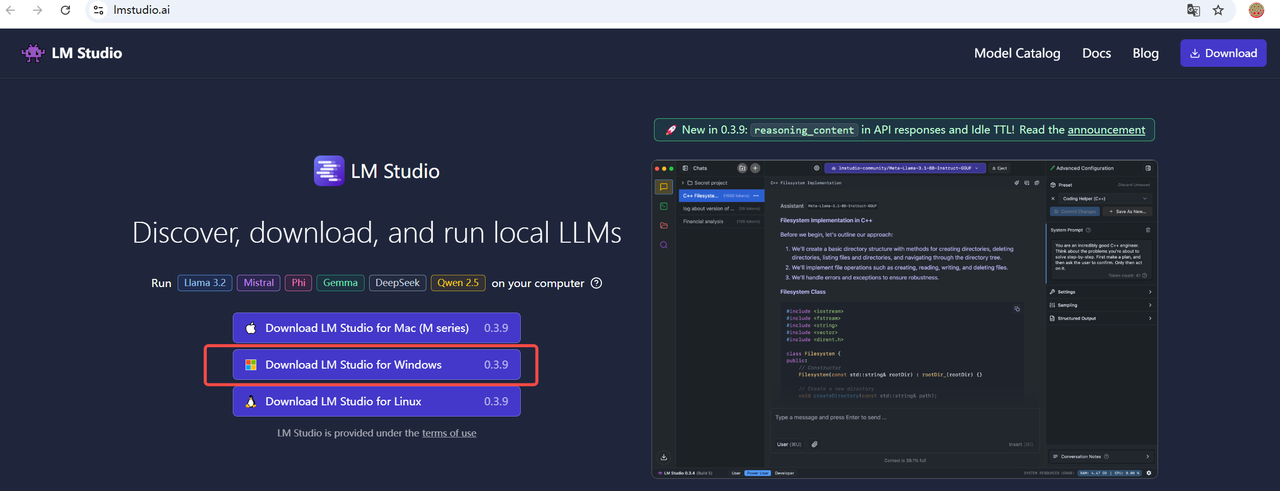The image size is (1280, 491).
Task: Click Commit Changes in preview
Action: click(1075, 211)
